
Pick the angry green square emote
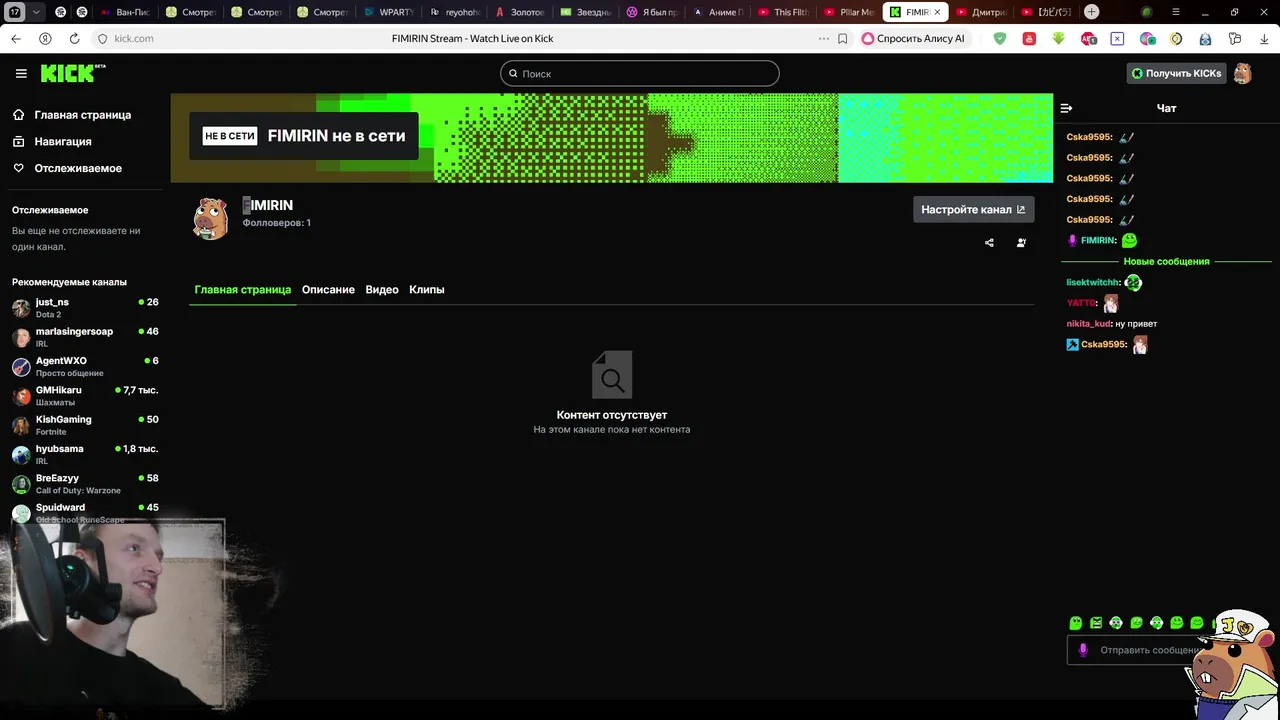pyautogui.click(x=1096, y=623)
